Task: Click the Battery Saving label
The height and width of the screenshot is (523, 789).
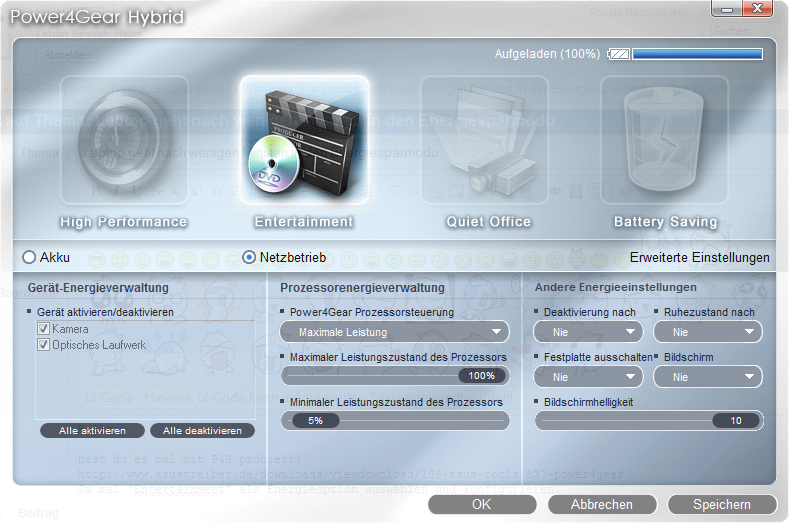Action: point(666,222)
